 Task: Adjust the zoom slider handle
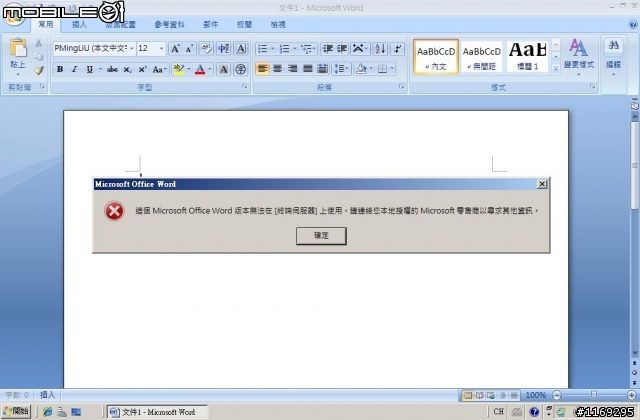(593, 395)
